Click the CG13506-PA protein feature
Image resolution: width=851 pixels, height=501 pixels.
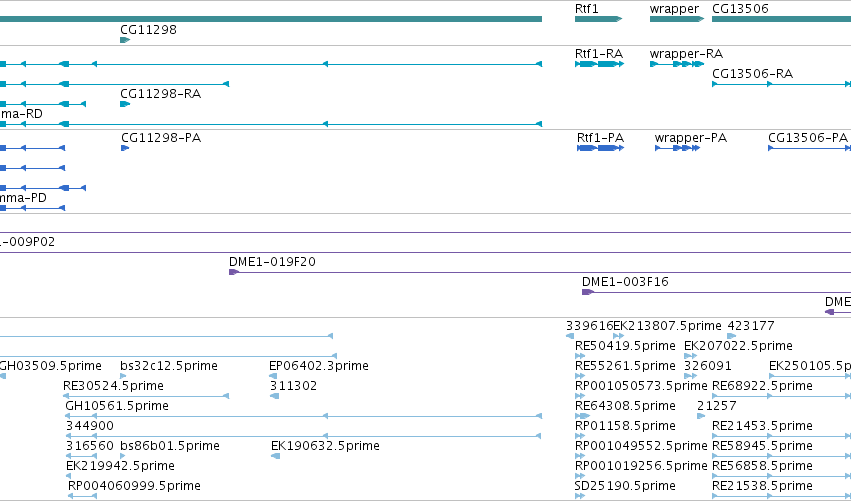[x=810, y=148]
